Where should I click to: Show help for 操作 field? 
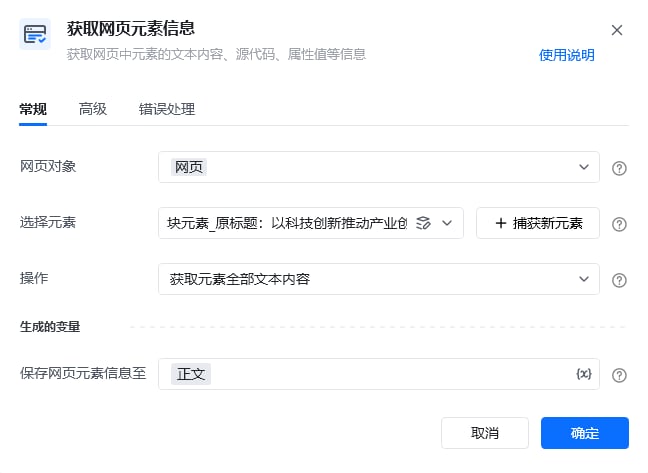click(619, 280)
